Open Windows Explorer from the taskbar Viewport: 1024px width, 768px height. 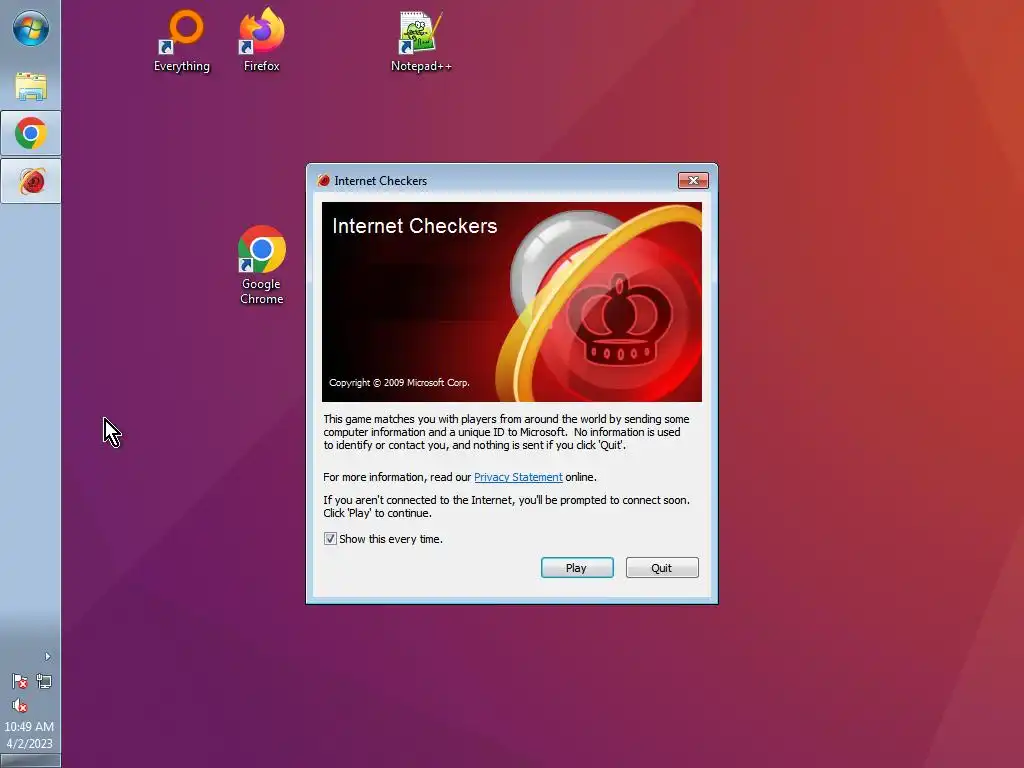pos(31,86)
